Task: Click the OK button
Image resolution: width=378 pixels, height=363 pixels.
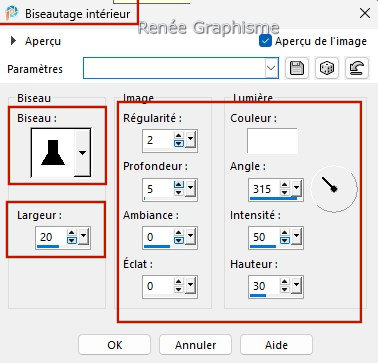Action: (115, 345)
